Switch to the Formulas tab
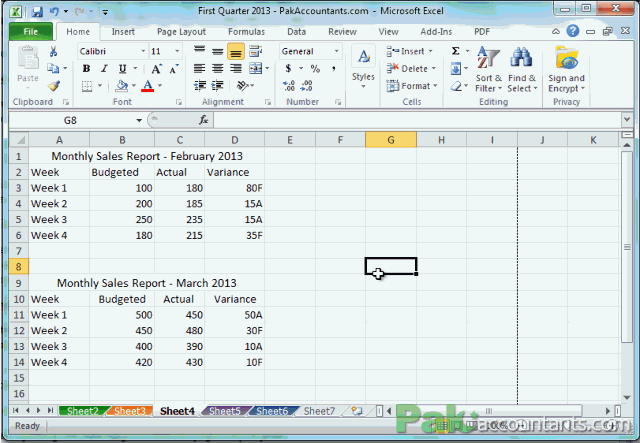This screenshot has width=640, height=443. click(246, 32)
